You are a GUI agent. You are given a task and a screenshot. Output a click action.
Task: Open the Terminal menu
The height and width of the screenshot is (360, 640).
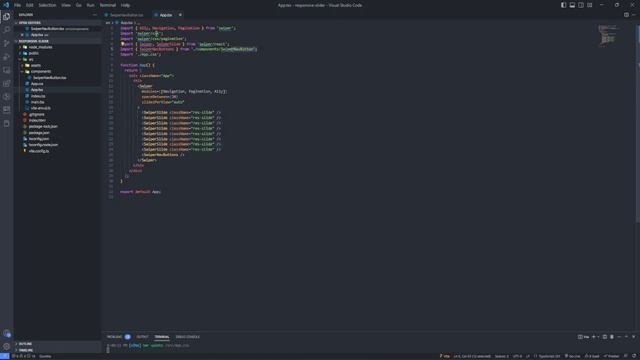108,5
